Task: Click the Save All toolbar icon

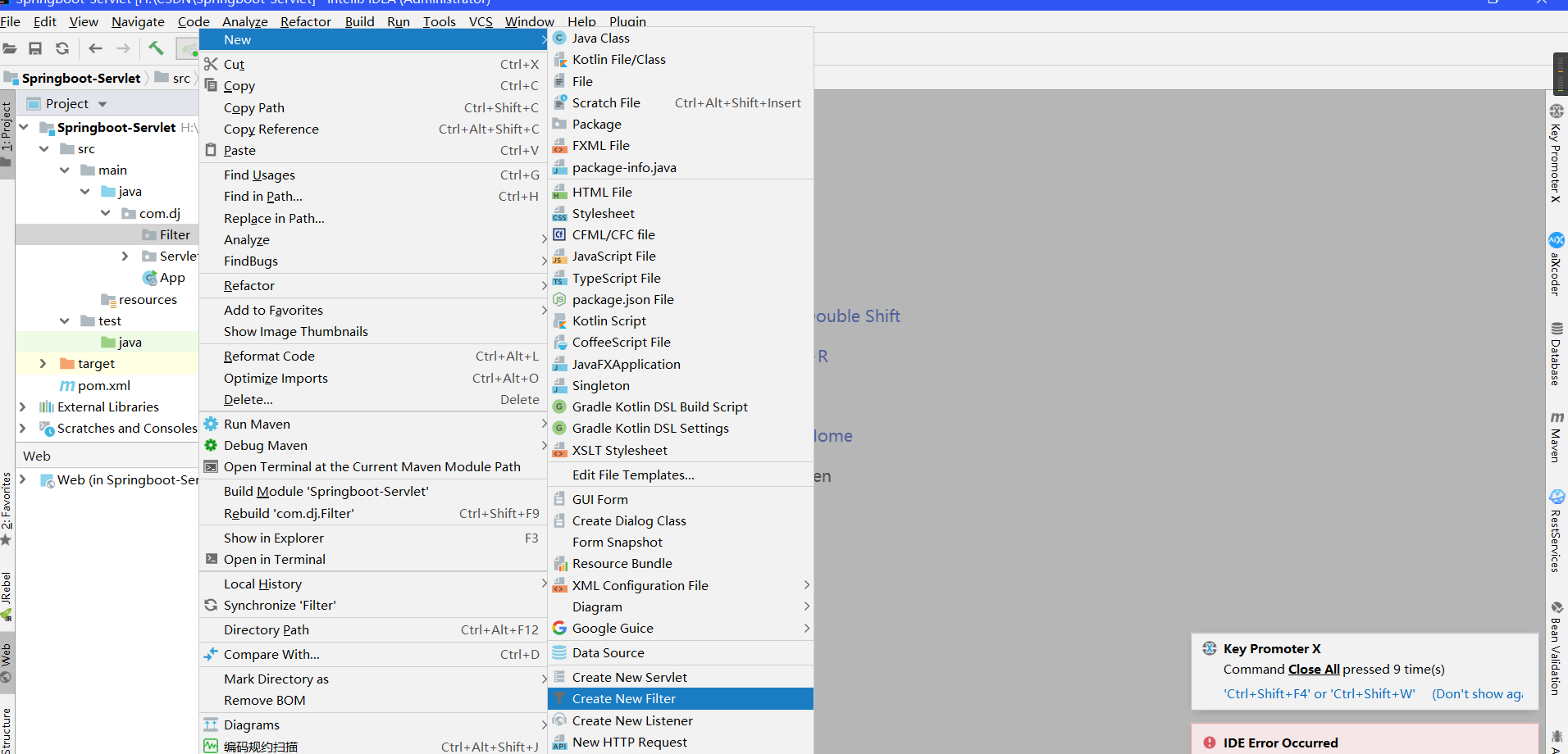Action: click(x=35, y=48)
